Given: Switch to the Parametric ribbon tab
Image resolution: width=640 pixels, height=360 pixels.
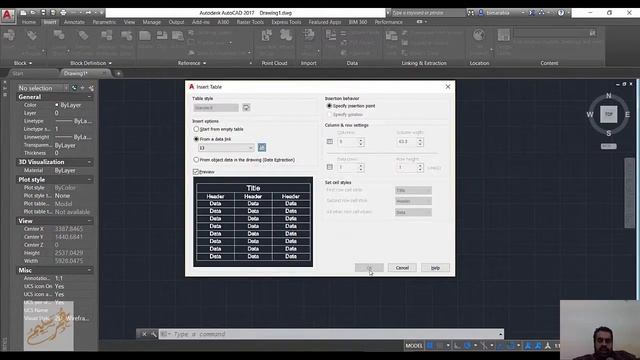Looking at the screenshot, I should (x=104, y=22).
